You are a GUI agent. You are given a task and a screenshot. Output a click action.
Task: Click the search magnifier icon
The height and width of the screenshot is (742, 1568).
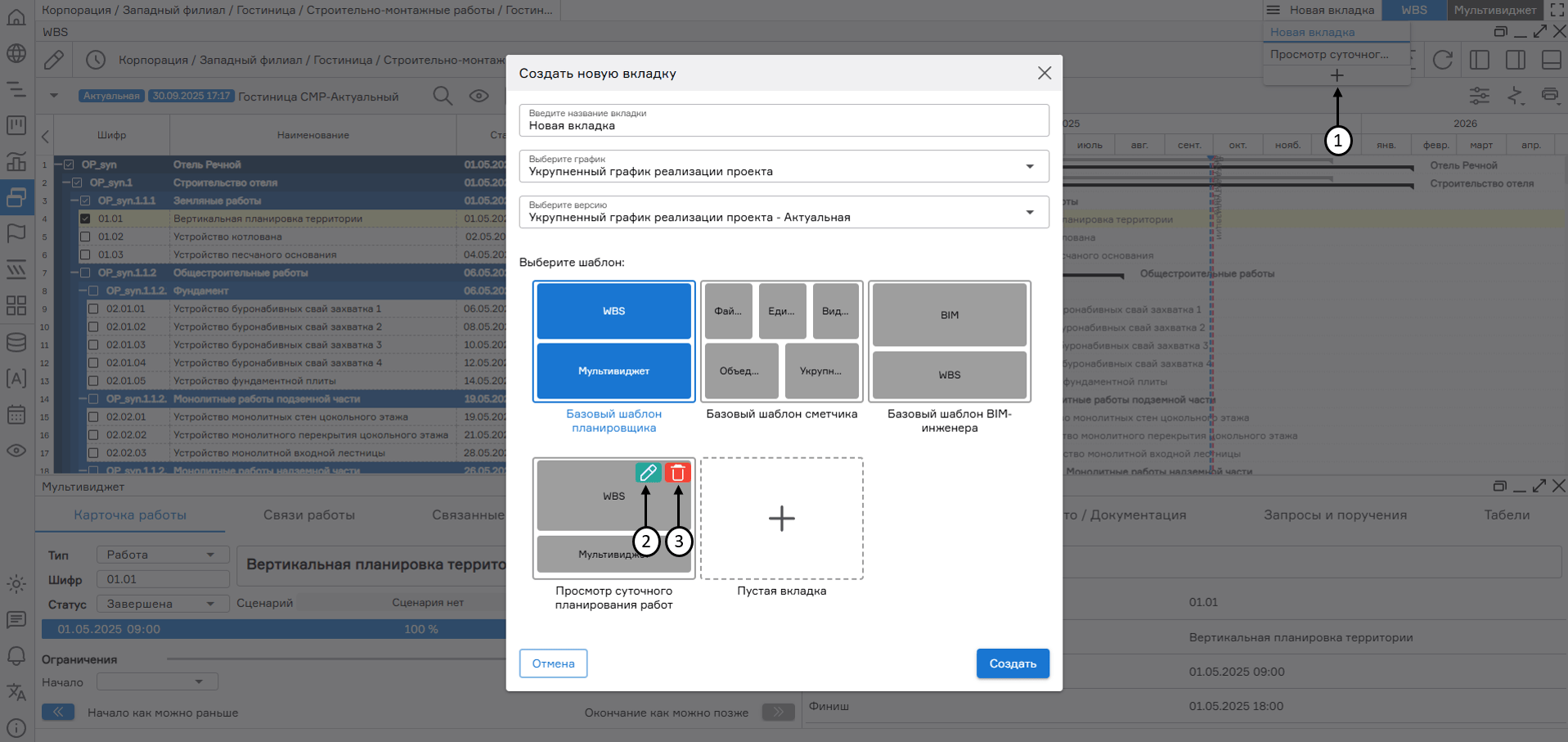[x=443, y=96]
